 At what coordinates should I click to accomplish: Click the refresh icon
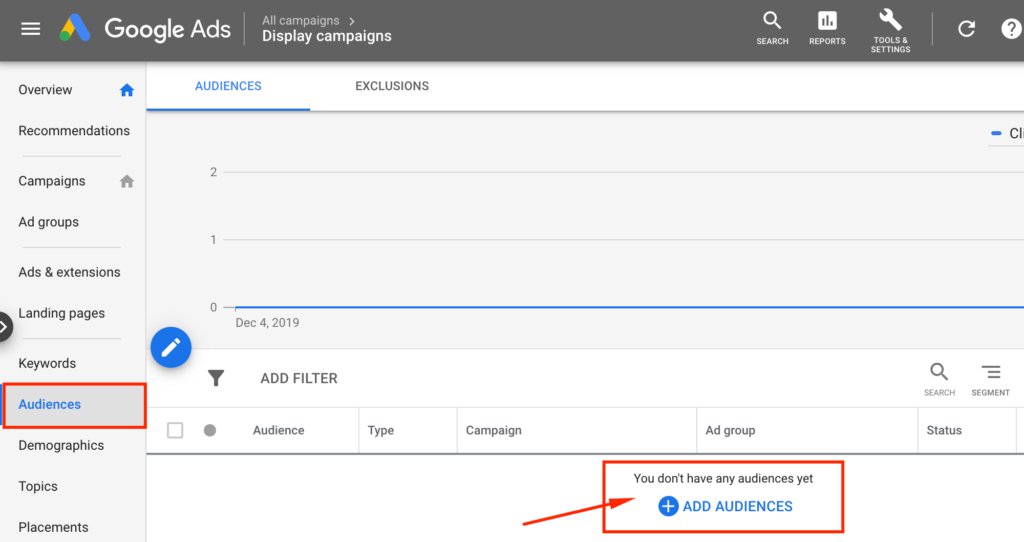[x=966, y=29]
